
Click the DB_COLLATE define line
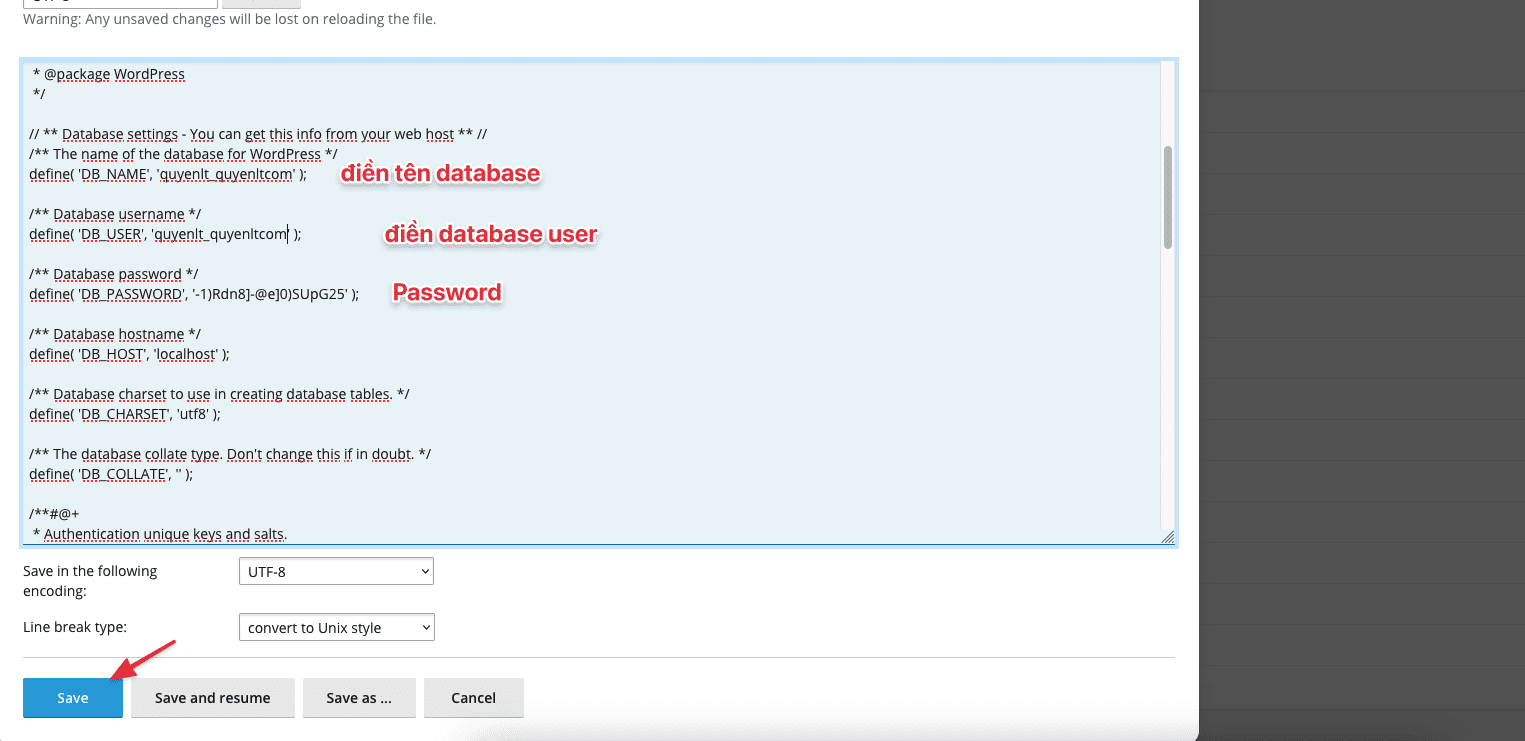click(110, 474)
